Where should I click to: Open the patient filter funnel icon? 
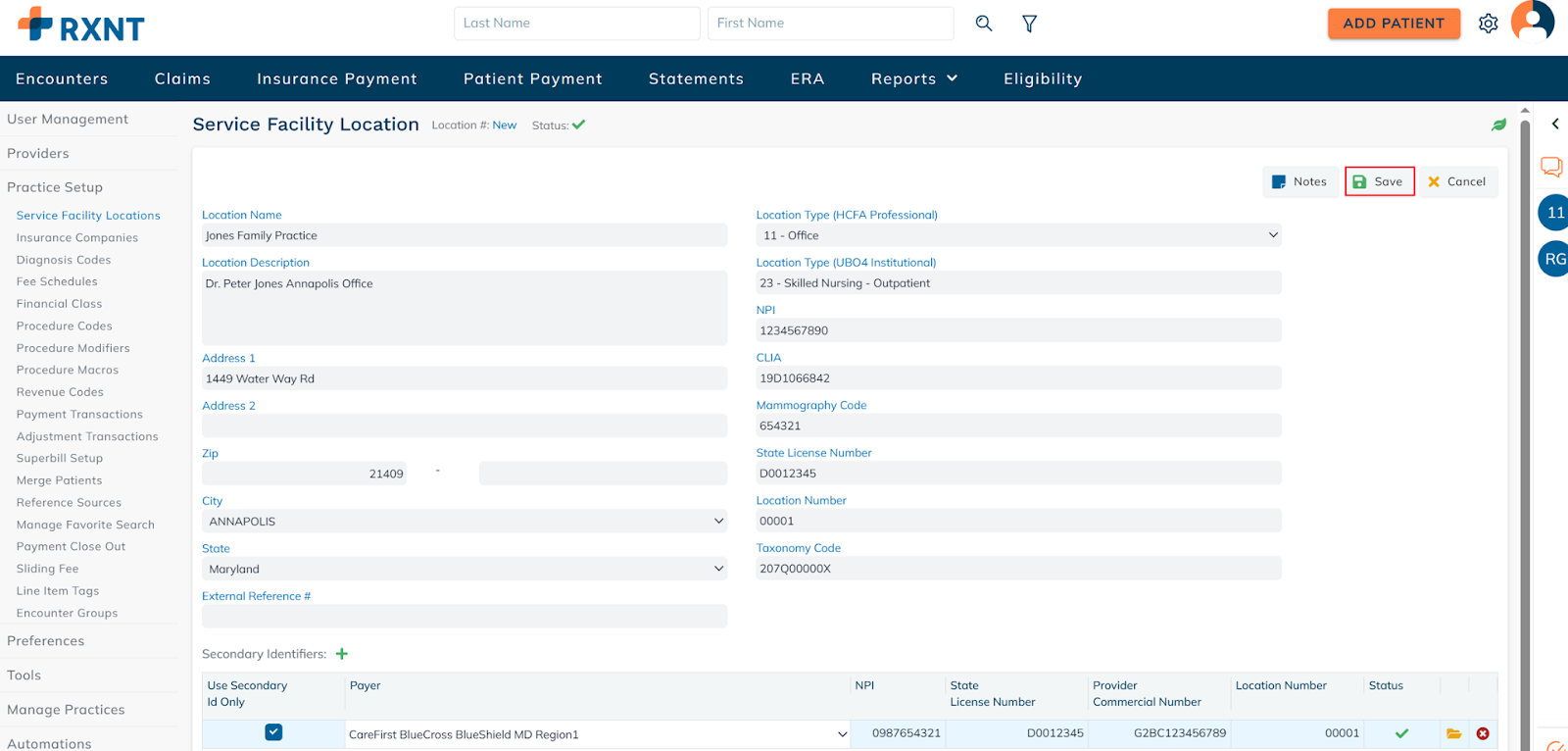1029,24
